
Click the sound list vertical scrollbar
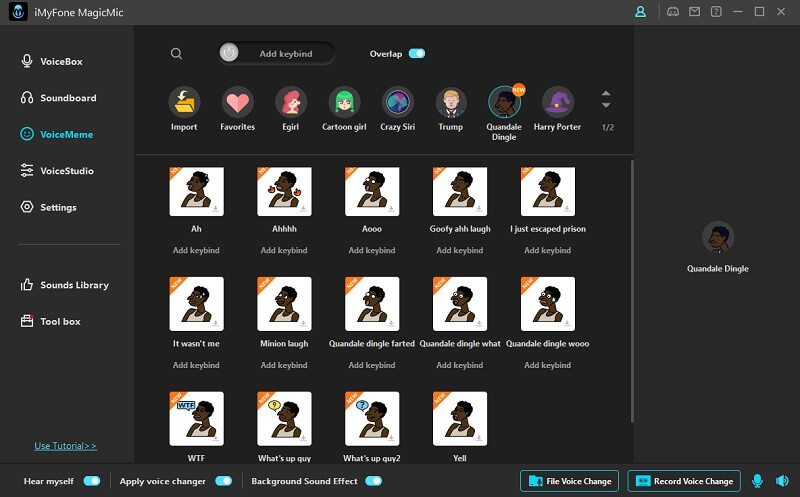tap(632, 291)
